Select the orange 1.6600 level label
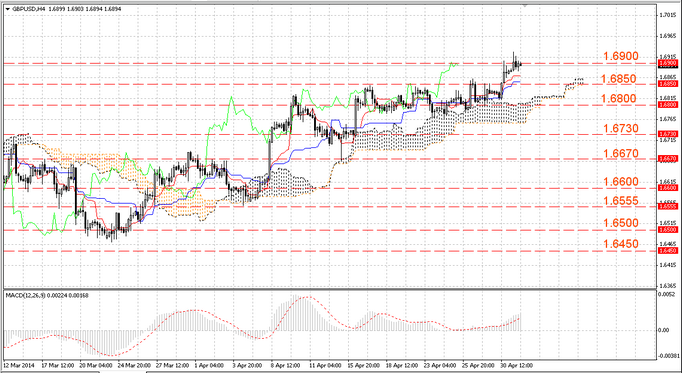The image size is (682, 373). 621,182
